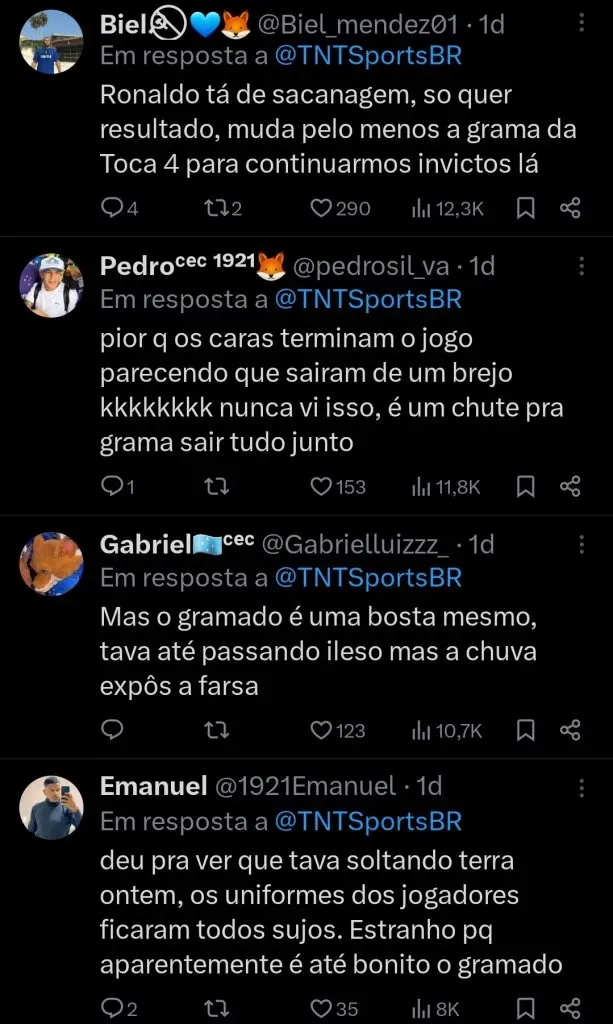Image resolution: width=613 pixels, height=1024 pixels.
Task: Reply to Pedro's tweet
Action: pyautogui.click(x=112, y=486)
